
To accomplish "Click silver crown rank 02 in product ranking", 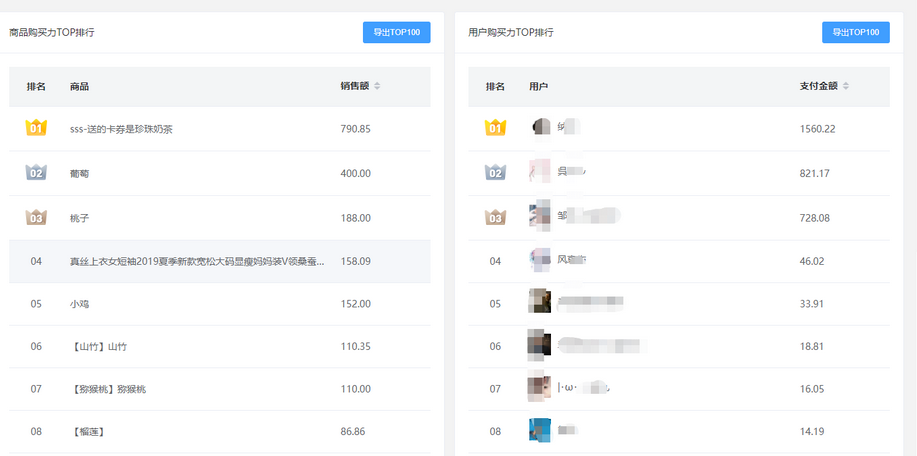I will coord(36,173).
